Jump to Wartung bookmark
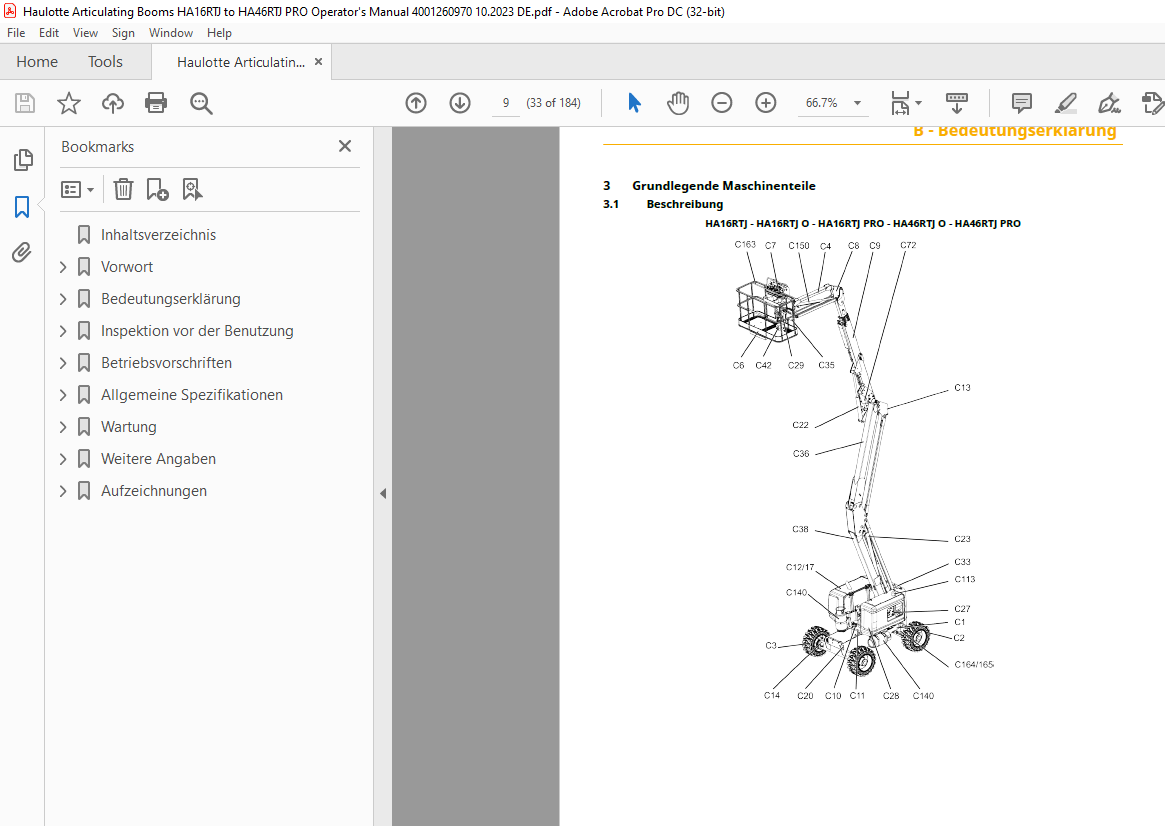 pyautogui.click(x=129, y=426)
